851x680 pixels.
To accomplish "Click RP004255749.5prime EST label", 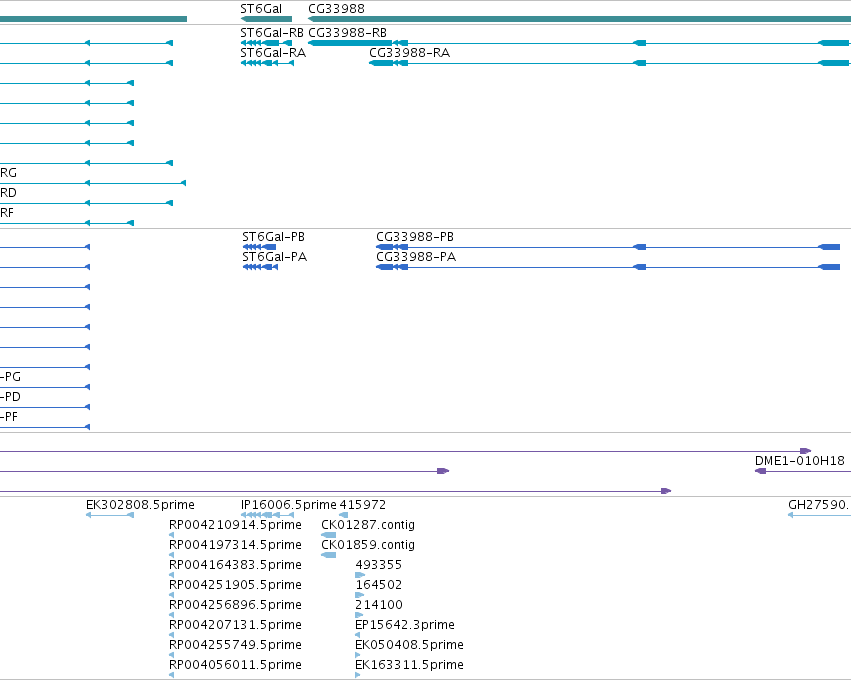I will pos(235,645).
